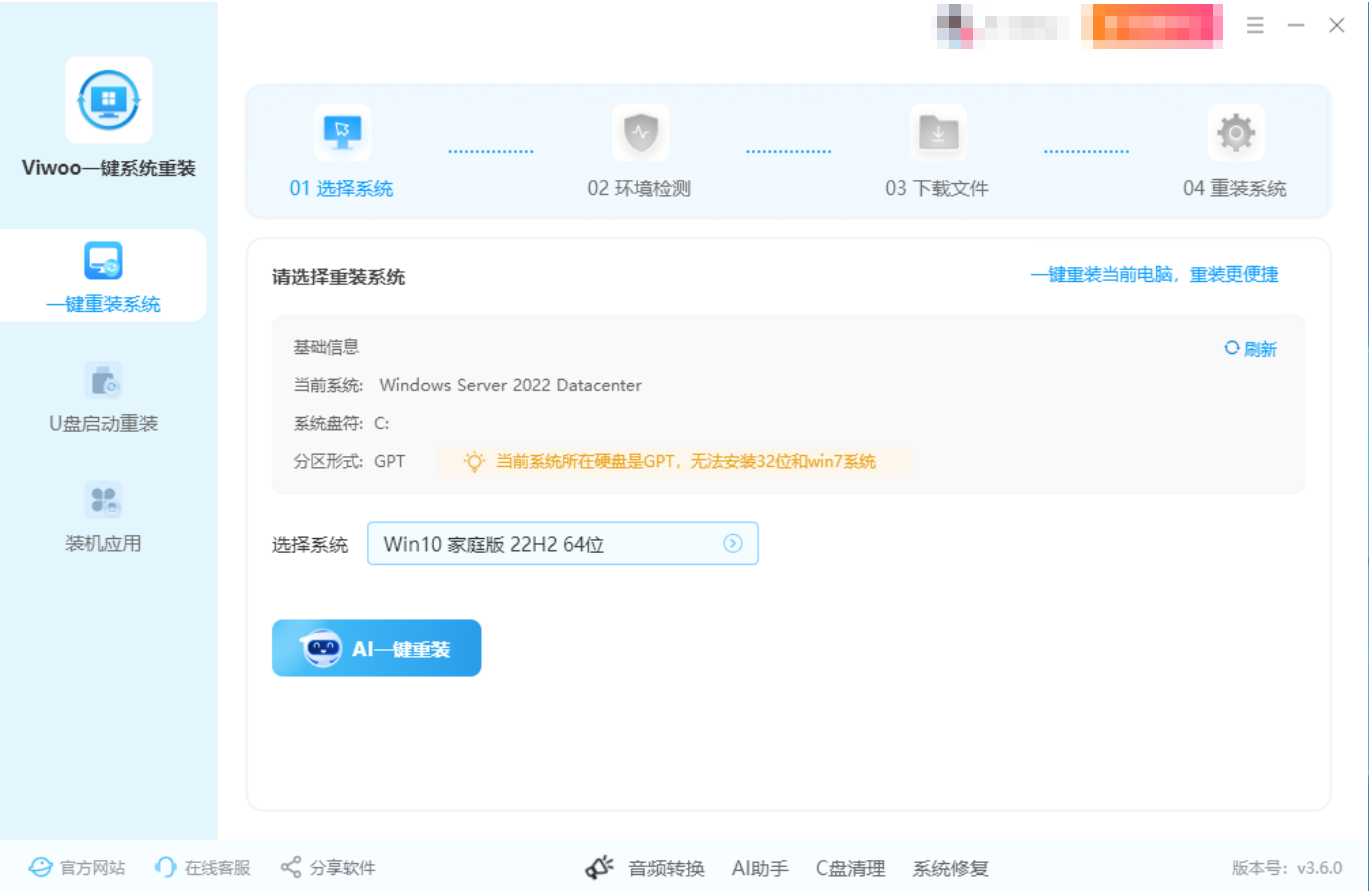Open the hamburger menu icon in title bar

pyautogui.click(x=1255, y=25)
